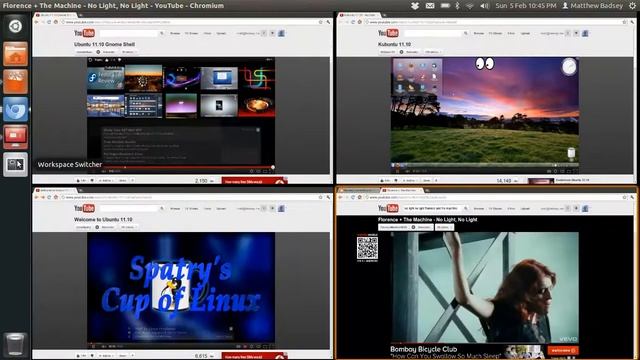
Task: Click YouTube logo in Welcome to Ubuntu window
Action: pos(84,208)
